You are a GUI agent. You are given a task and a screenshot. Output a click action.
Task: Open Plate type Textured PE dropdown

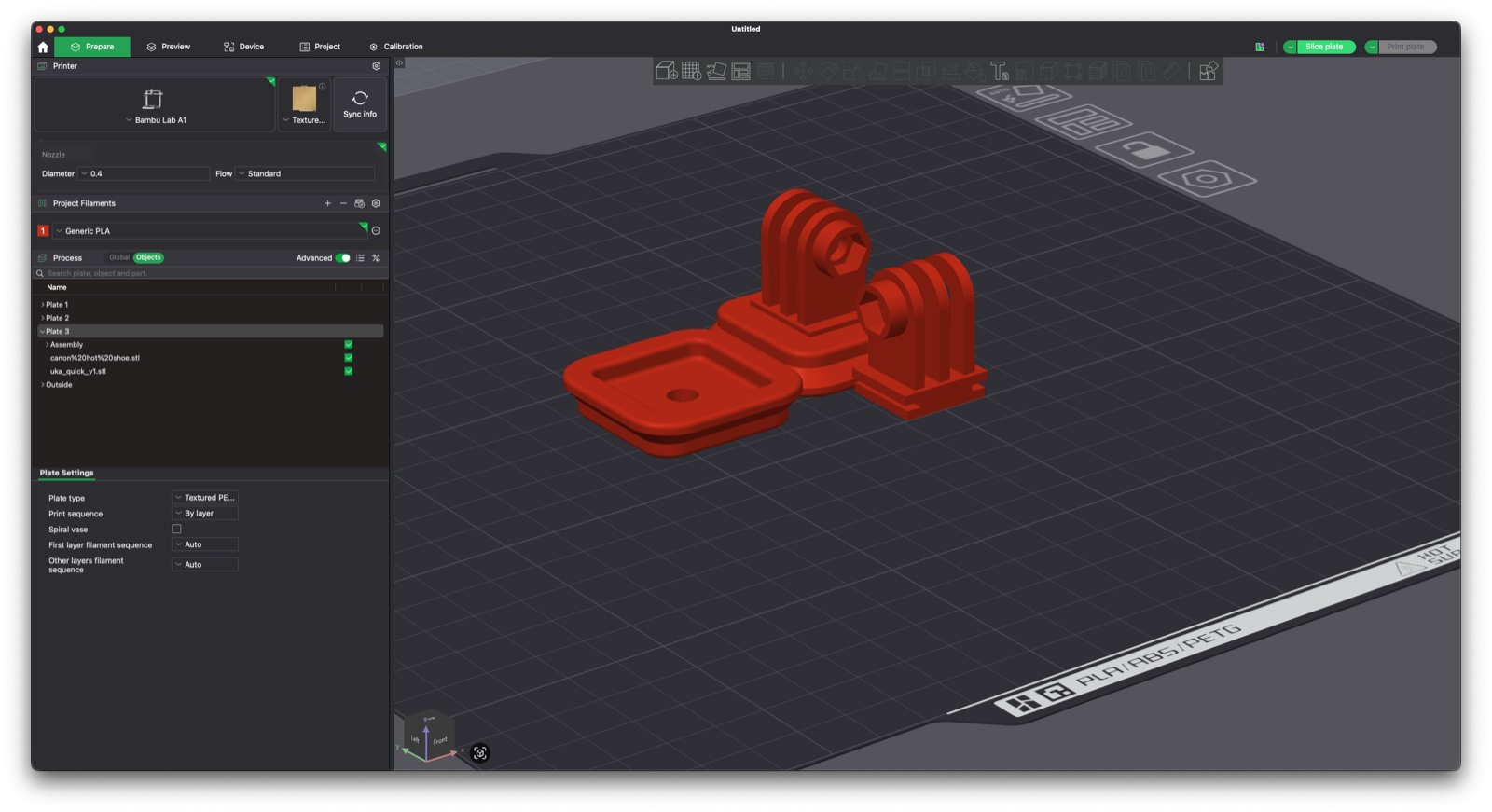(205, 498)
